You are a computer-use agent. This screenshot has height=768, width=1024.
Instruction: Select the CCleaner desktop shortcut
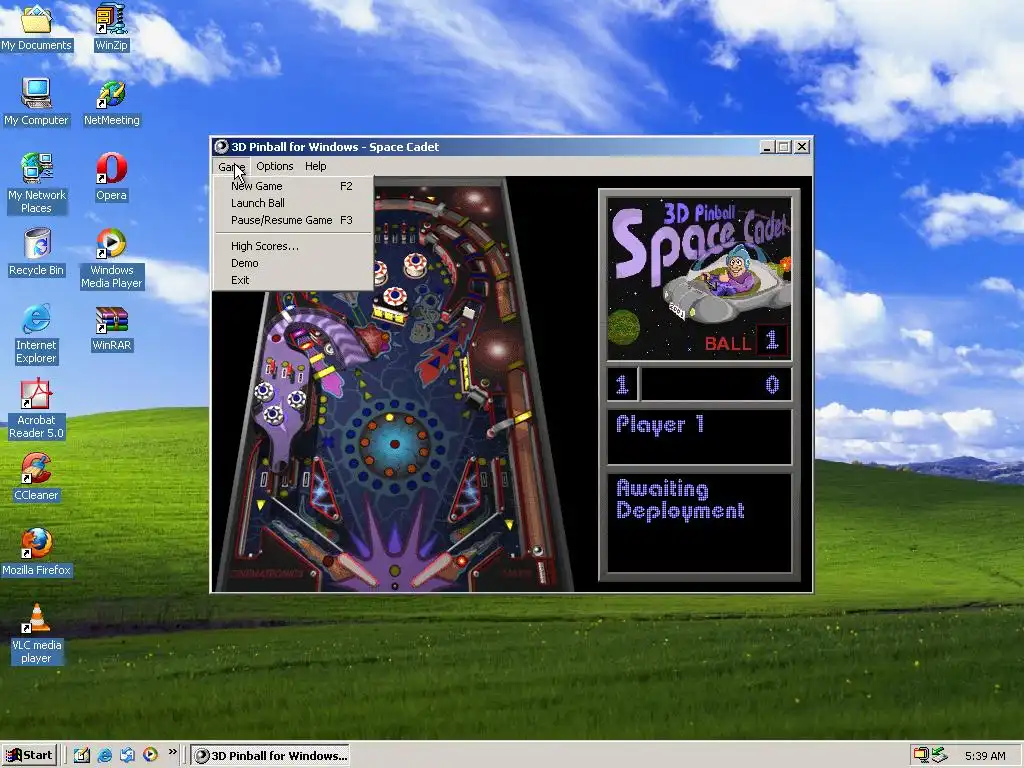pos(37,477)
